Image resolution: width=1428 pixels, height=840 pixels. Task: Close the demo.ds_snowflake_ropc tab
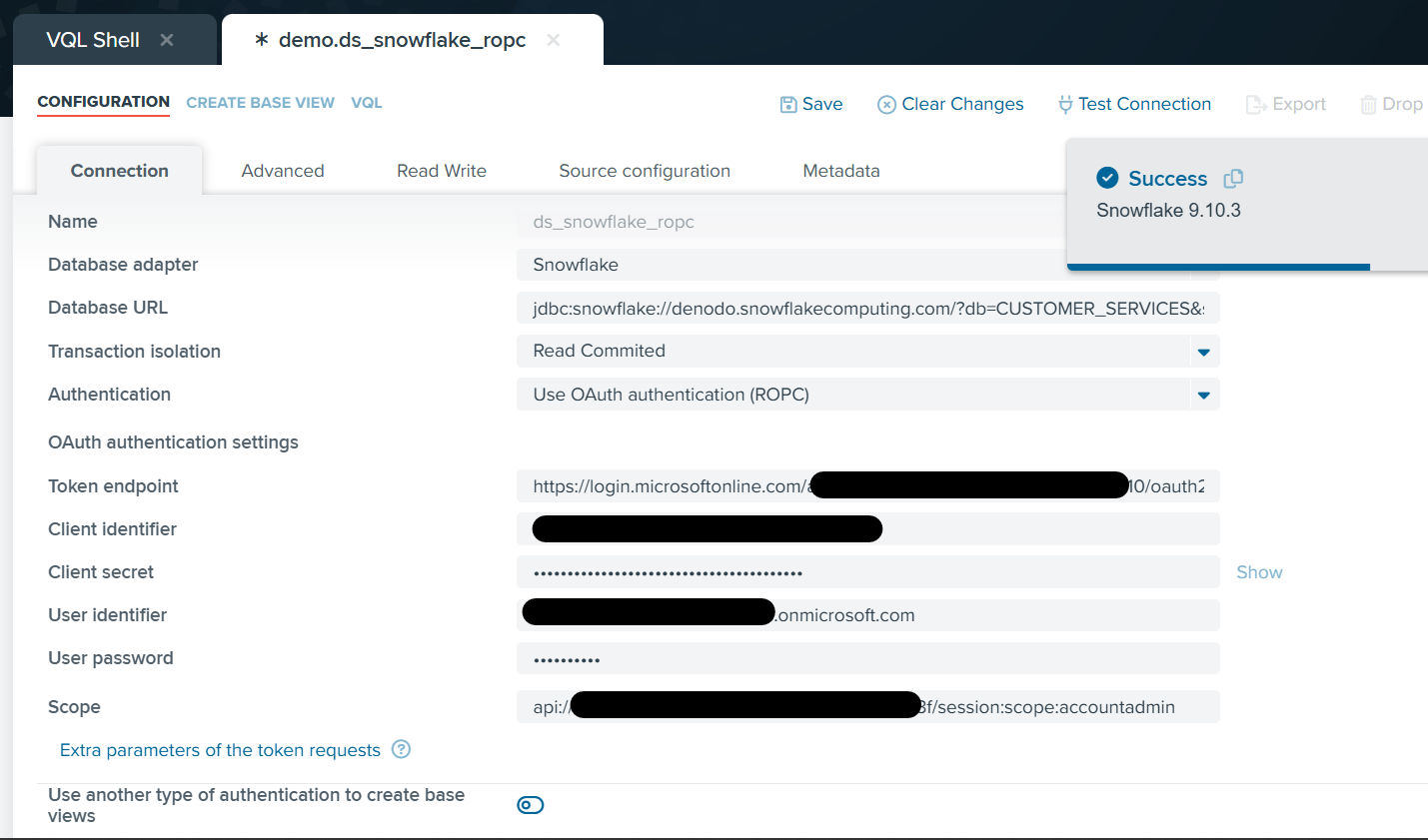pos(554,40)
